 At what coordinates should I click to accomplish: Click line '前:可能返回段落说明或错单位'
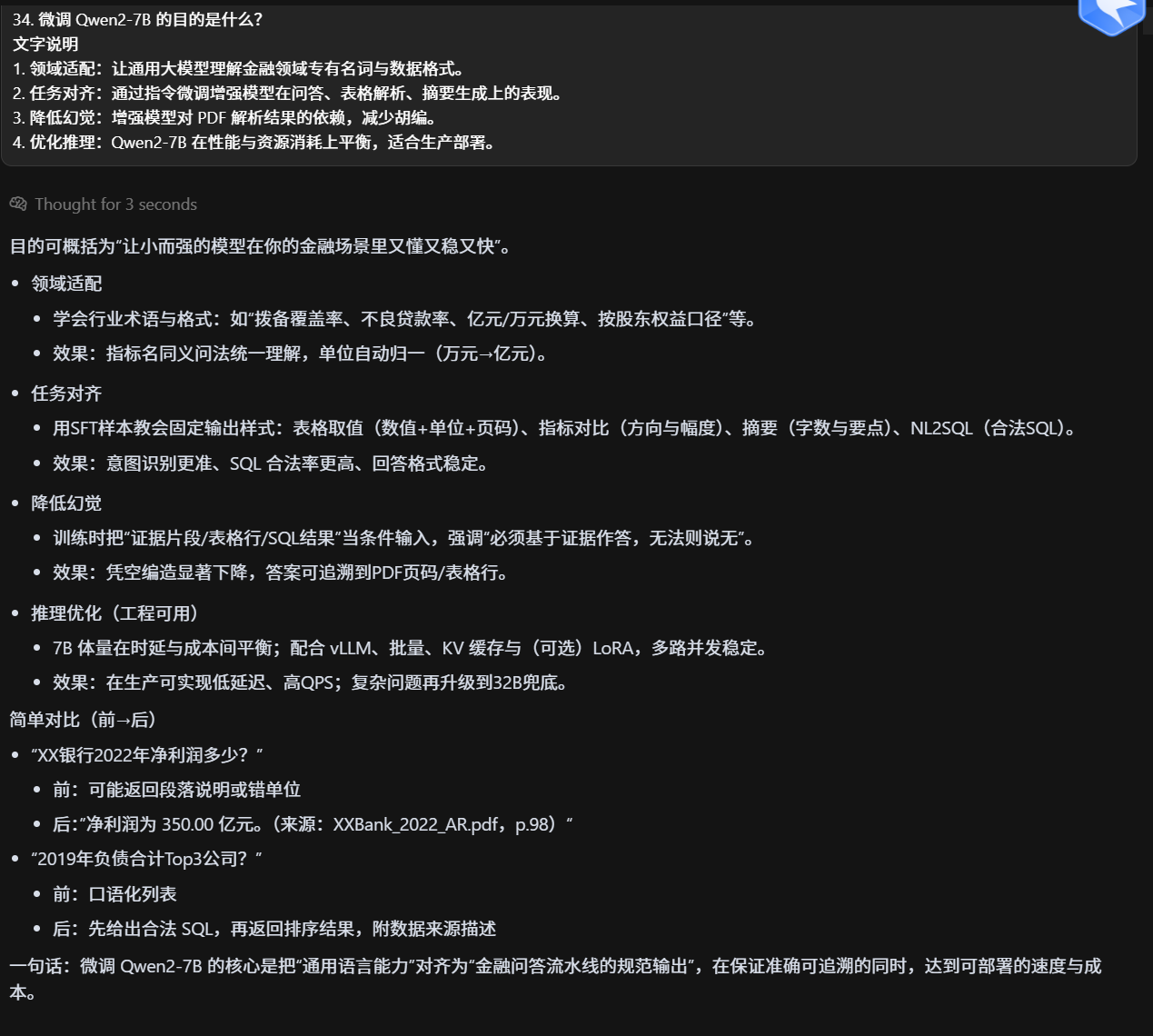point(177,790)
